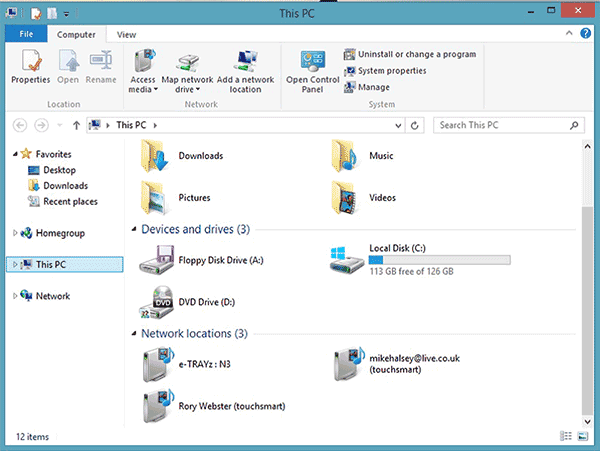Click the Properties icon in the ribbon
The height and width of the screenshot is (451, 600).
(x=30, y=66)
